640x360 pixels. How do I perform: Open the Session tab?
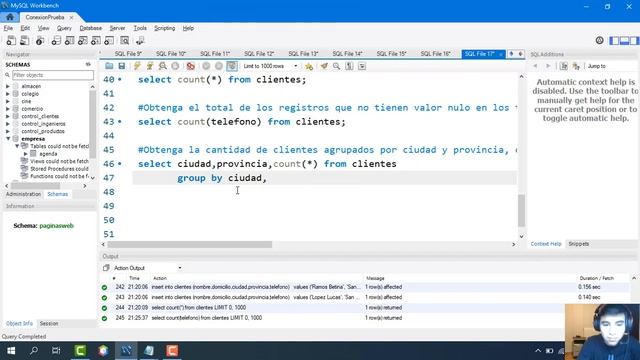point(49,323)
